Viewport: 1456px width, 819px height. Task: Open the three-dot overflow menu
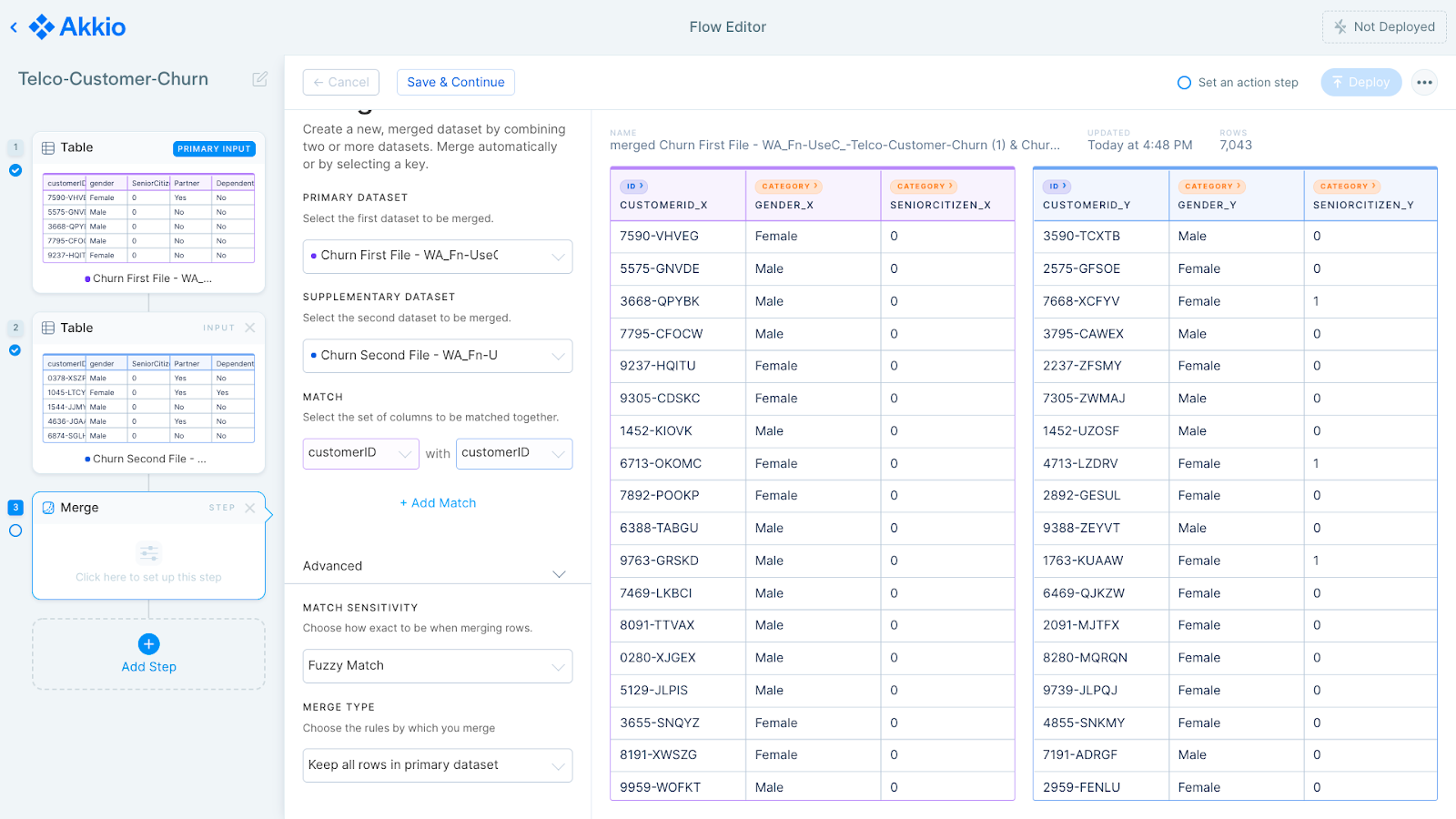1423,82
